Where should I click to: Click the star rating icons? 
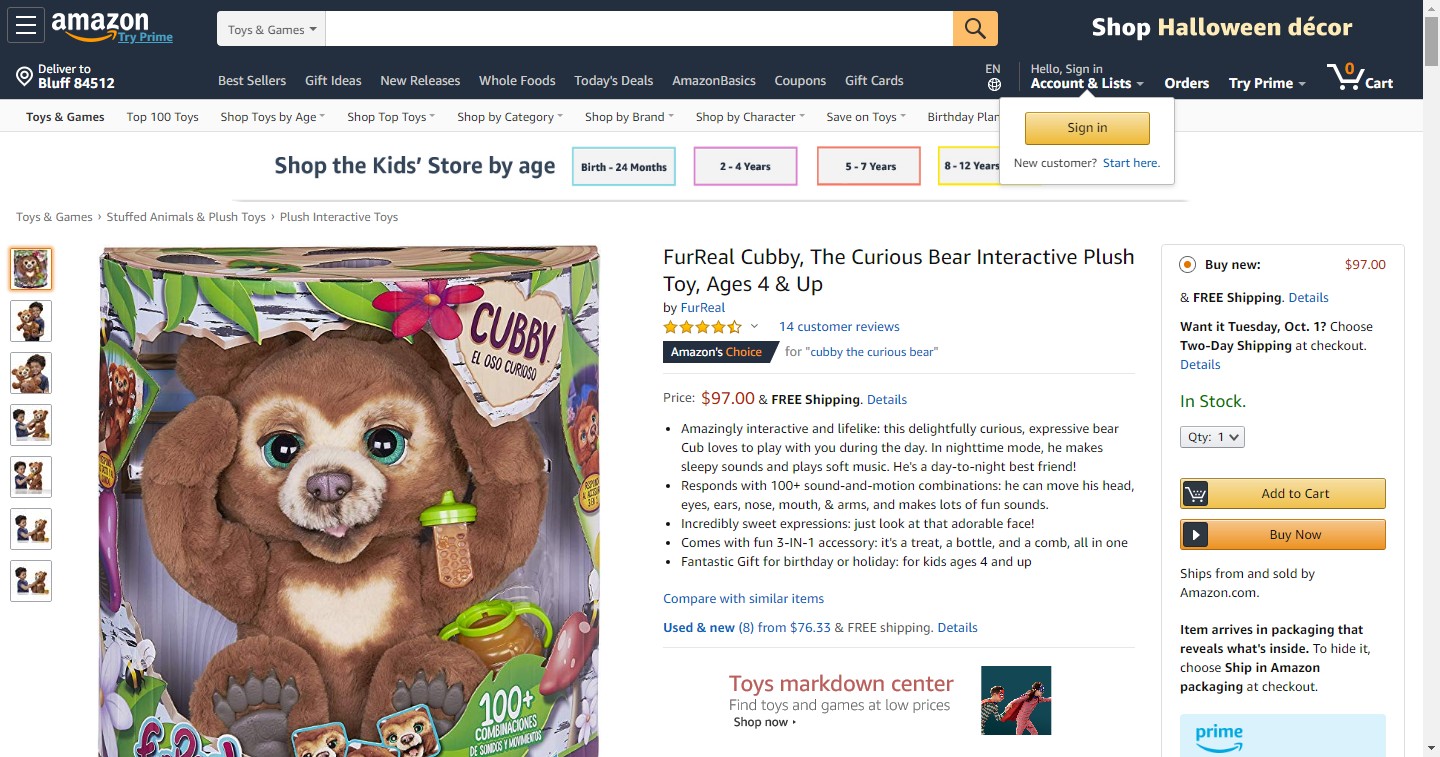click(702, 327)
